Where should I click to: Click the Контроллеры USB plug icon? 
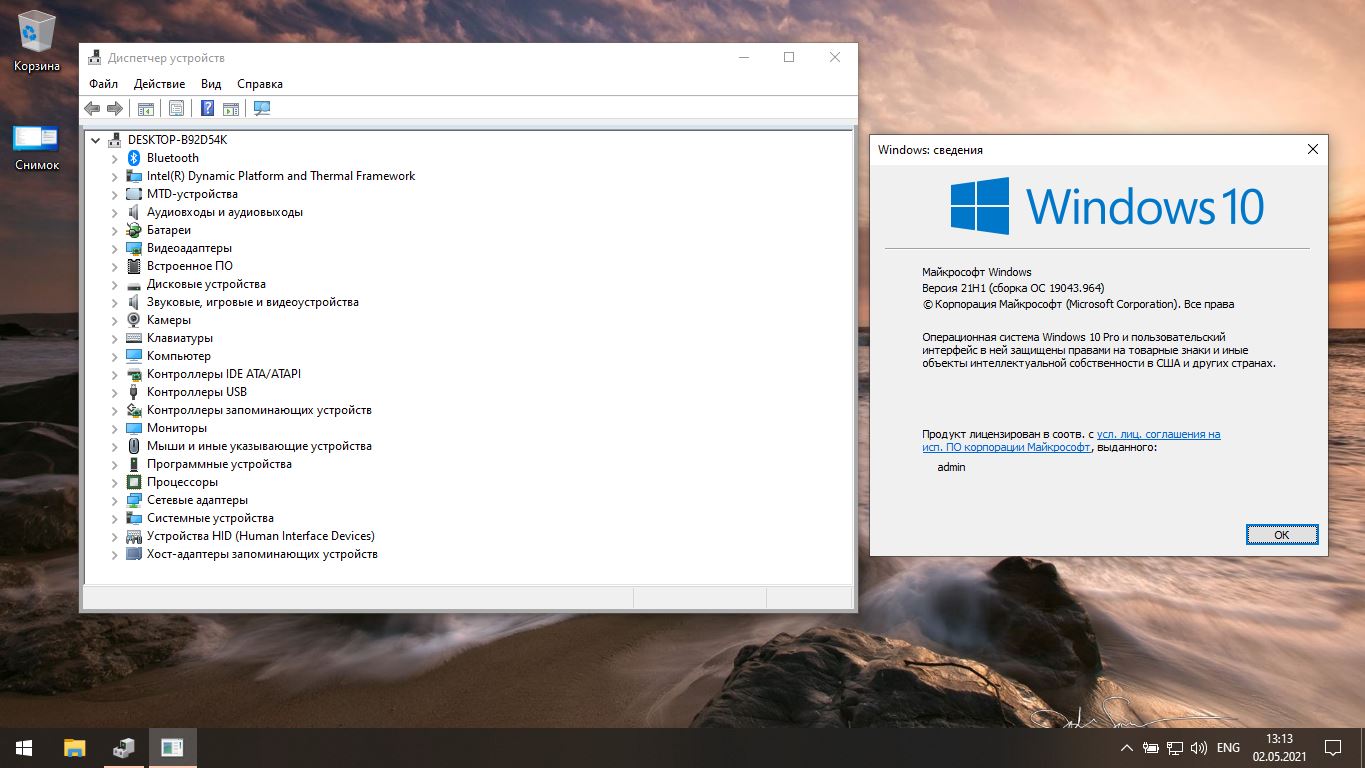134,392
